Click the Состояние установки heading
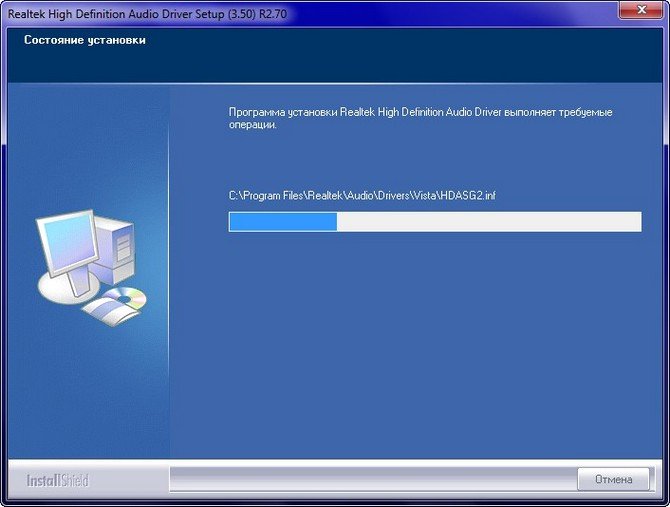 85,40
